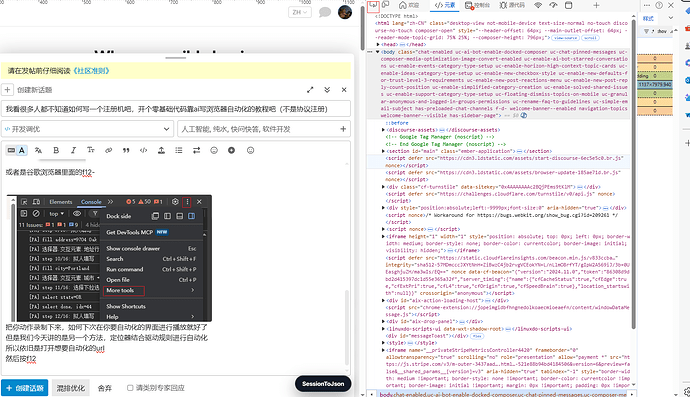Toggle the DevTools device emulation icon

pyautogui.click(x=386, y=5)
